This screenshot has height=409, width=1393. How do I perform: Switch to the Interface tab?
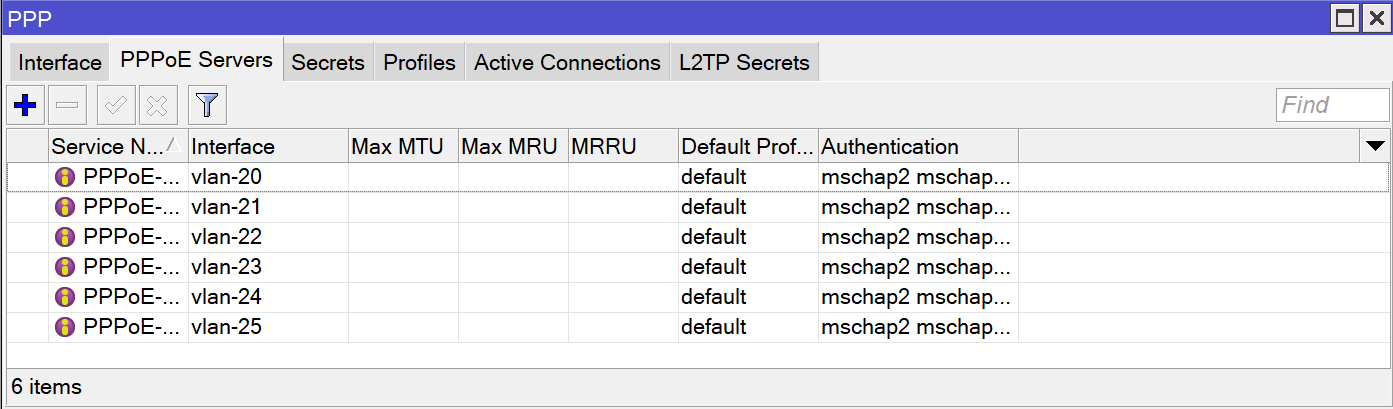[x=60, y=62]
